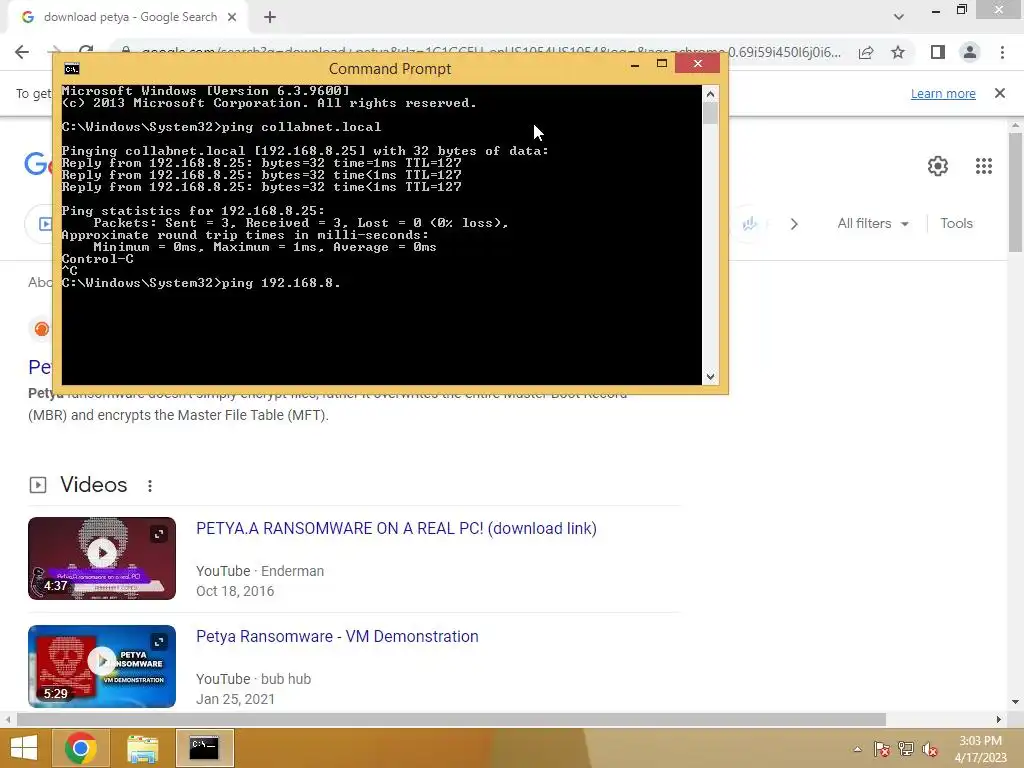Open the Chrome profile avatar
The image size is (1024, 768).
pos(970,52)
